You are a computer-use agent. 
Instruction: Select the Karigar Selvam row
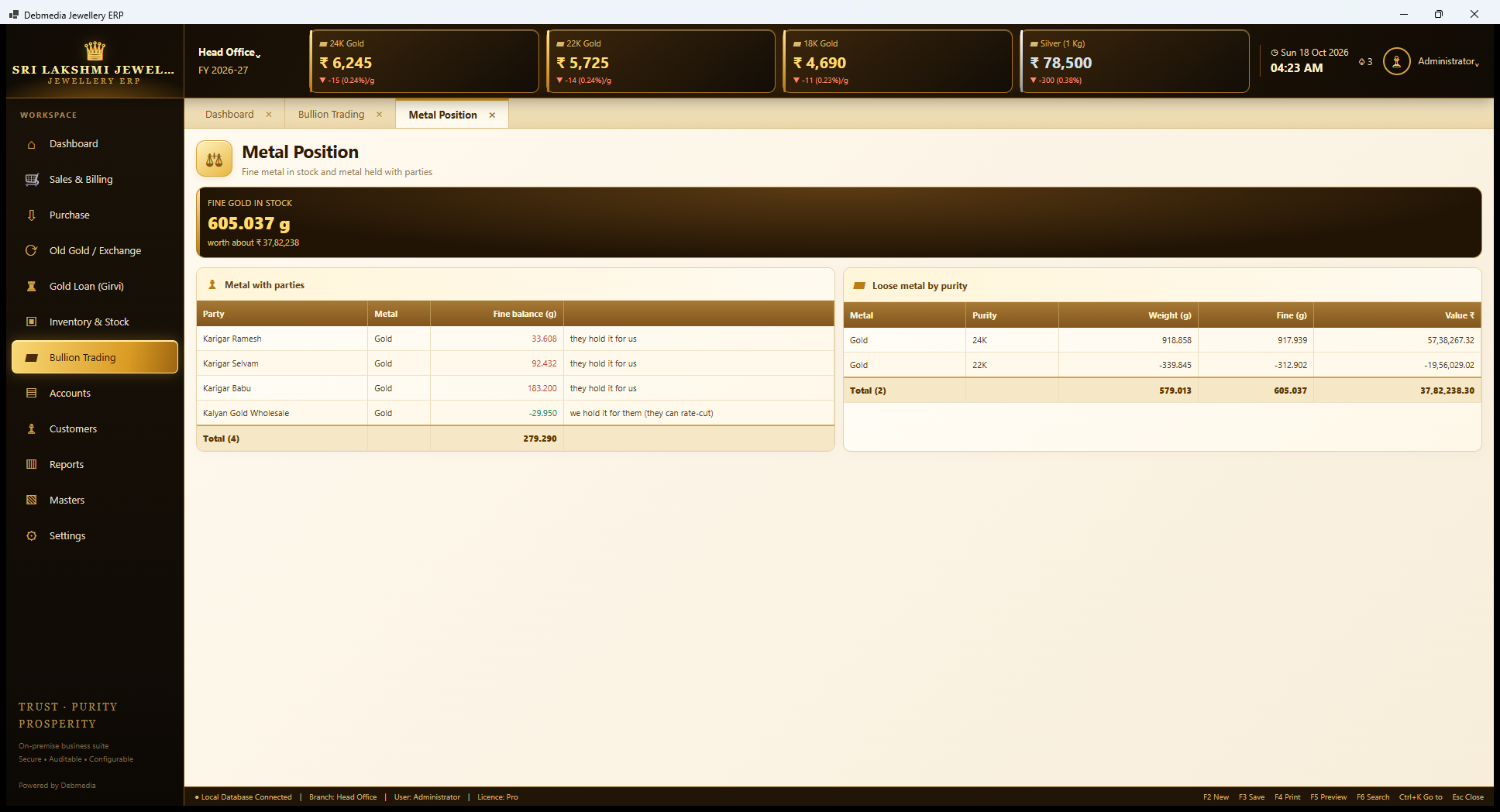[515, 363]
